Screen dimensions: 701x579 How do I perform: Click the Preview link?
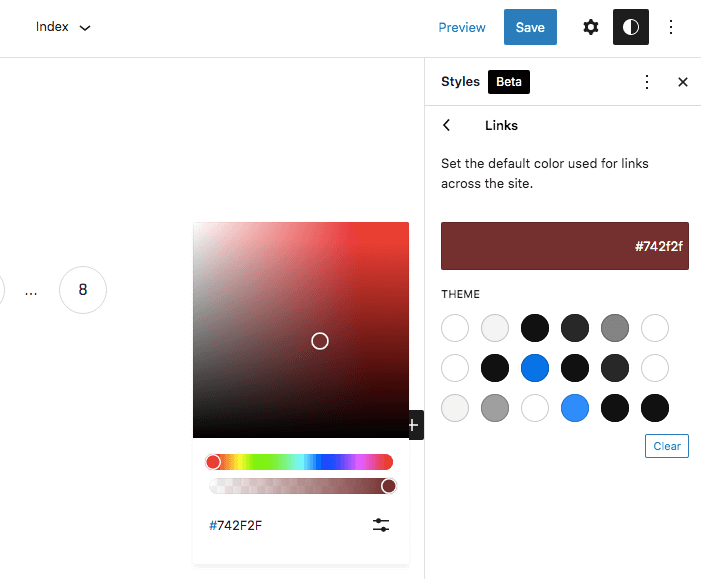tap(462, 27)
